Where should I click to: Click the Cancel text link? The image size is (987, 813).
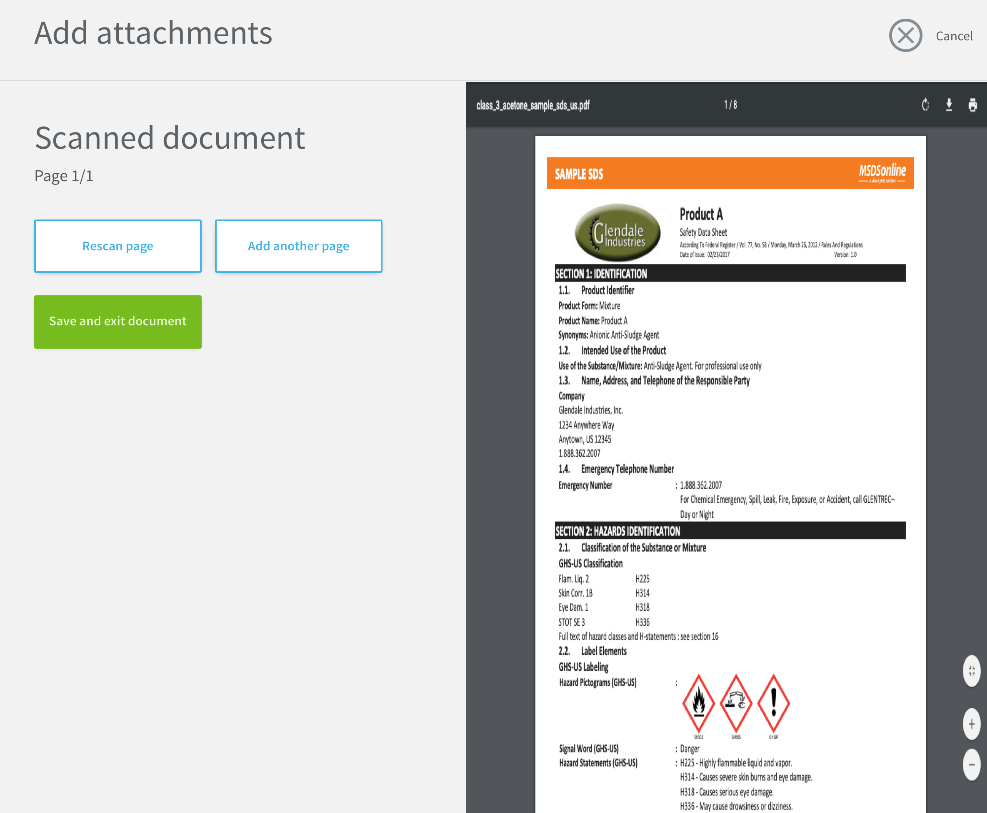tap(954, 36)
